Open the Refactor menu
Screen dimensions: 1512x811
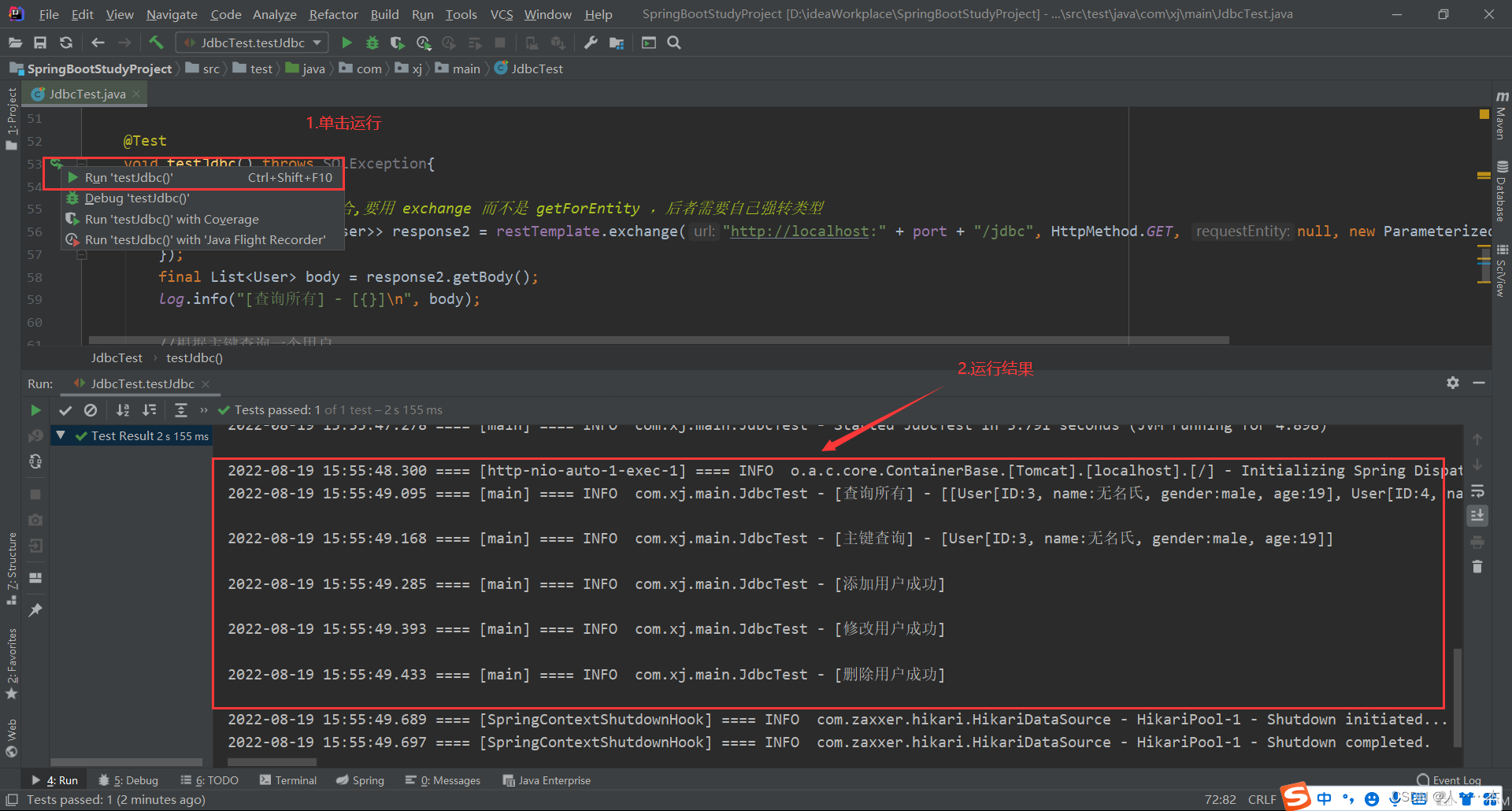[x=332, y=13]
